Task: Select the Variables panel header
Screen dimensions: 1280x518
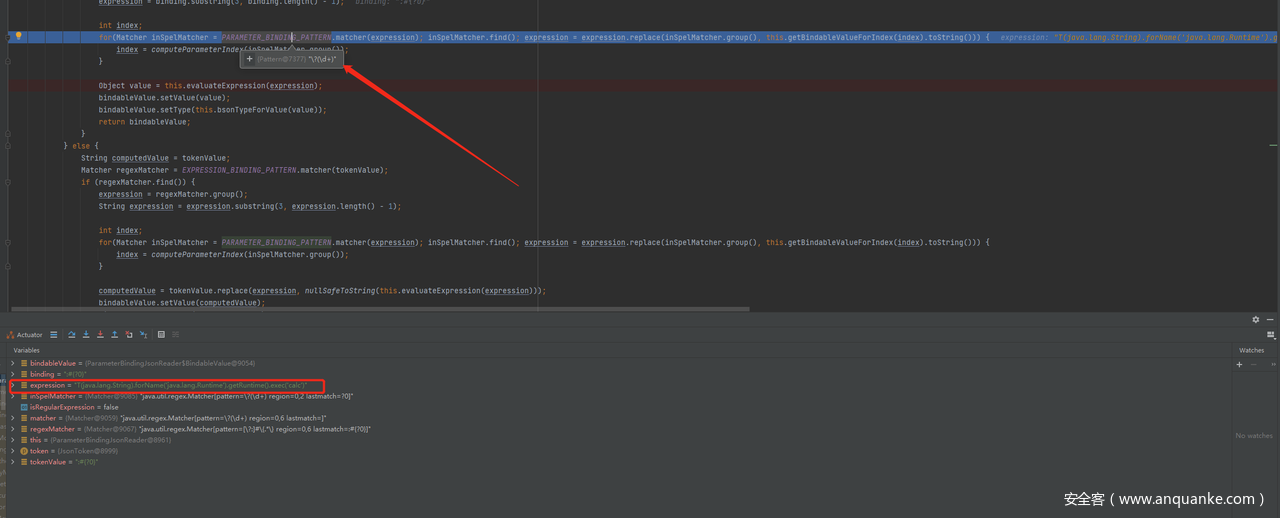Action: coord(26,350)
